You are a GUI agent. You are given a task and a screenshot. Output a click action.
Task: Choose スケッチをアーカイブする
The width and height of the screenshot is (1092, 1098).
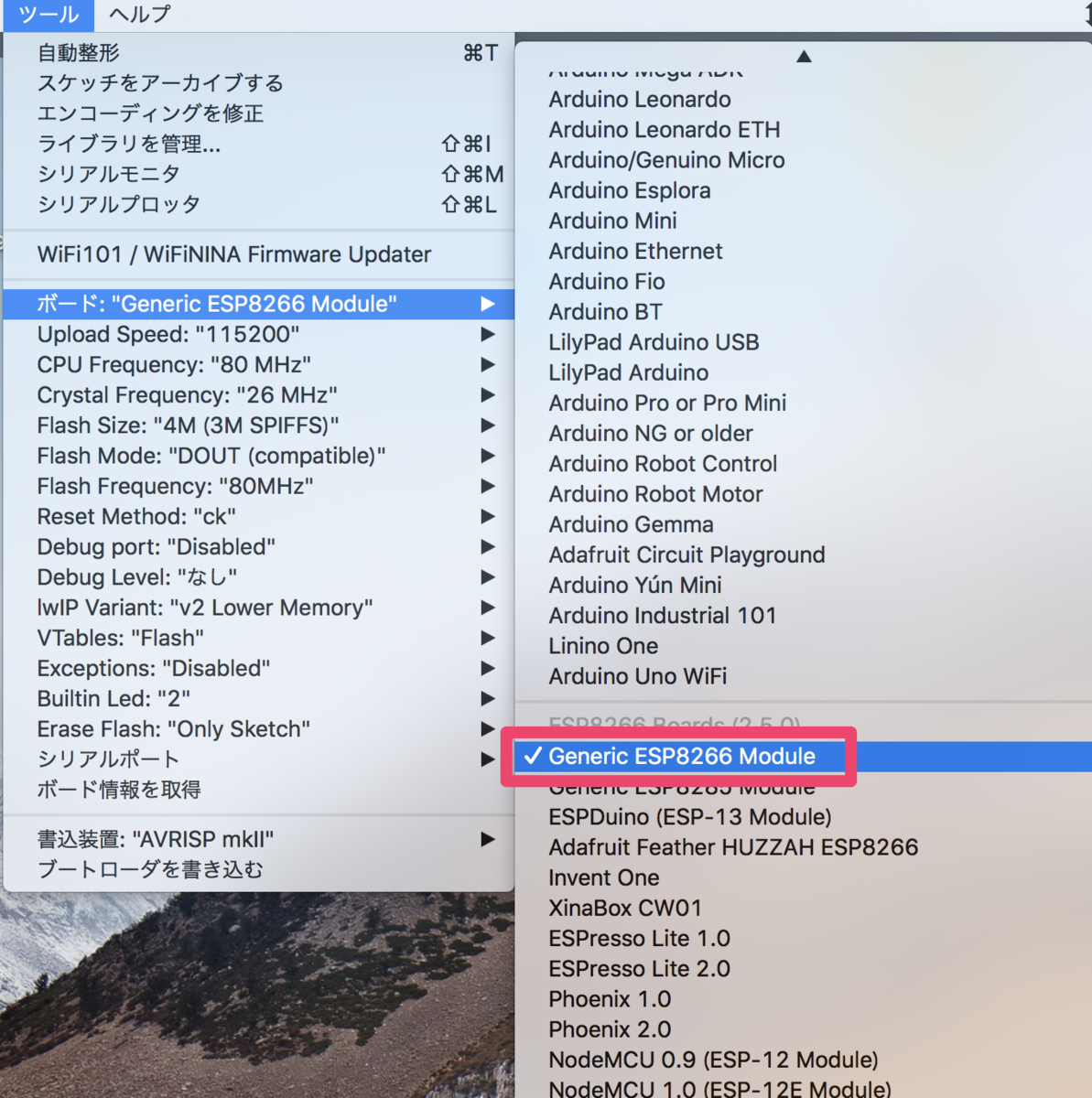pyautogui.click(x=259, y=83)
